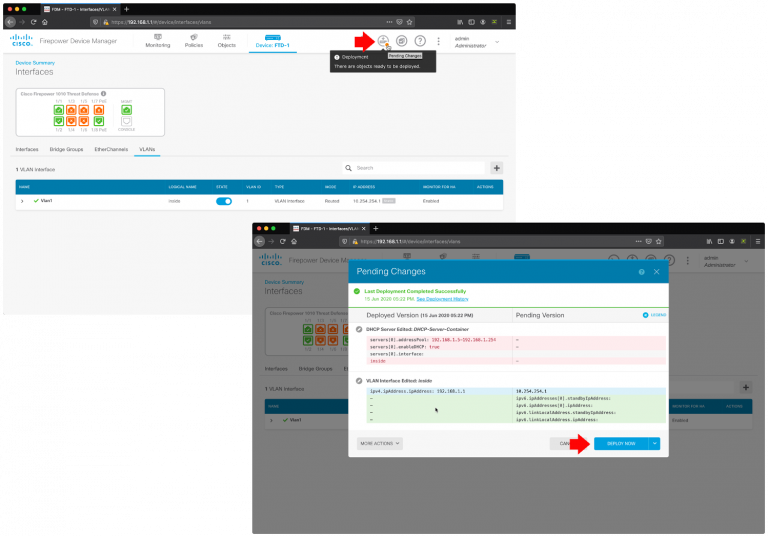Screen dimensions: 768x536
Task: Switch to the Bridge Groups tab in upper window
Action: point(66,149)
